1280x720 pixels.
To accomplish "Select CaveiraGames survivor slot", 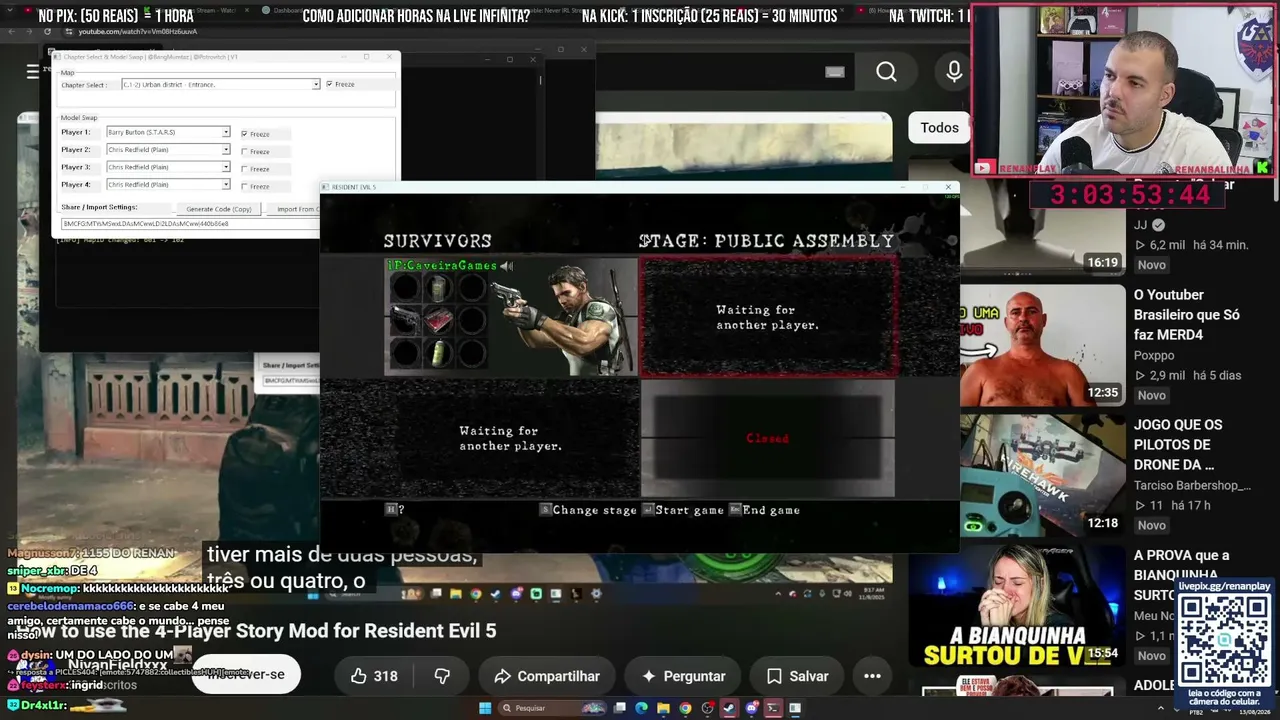I will click(x=511, y=317).
